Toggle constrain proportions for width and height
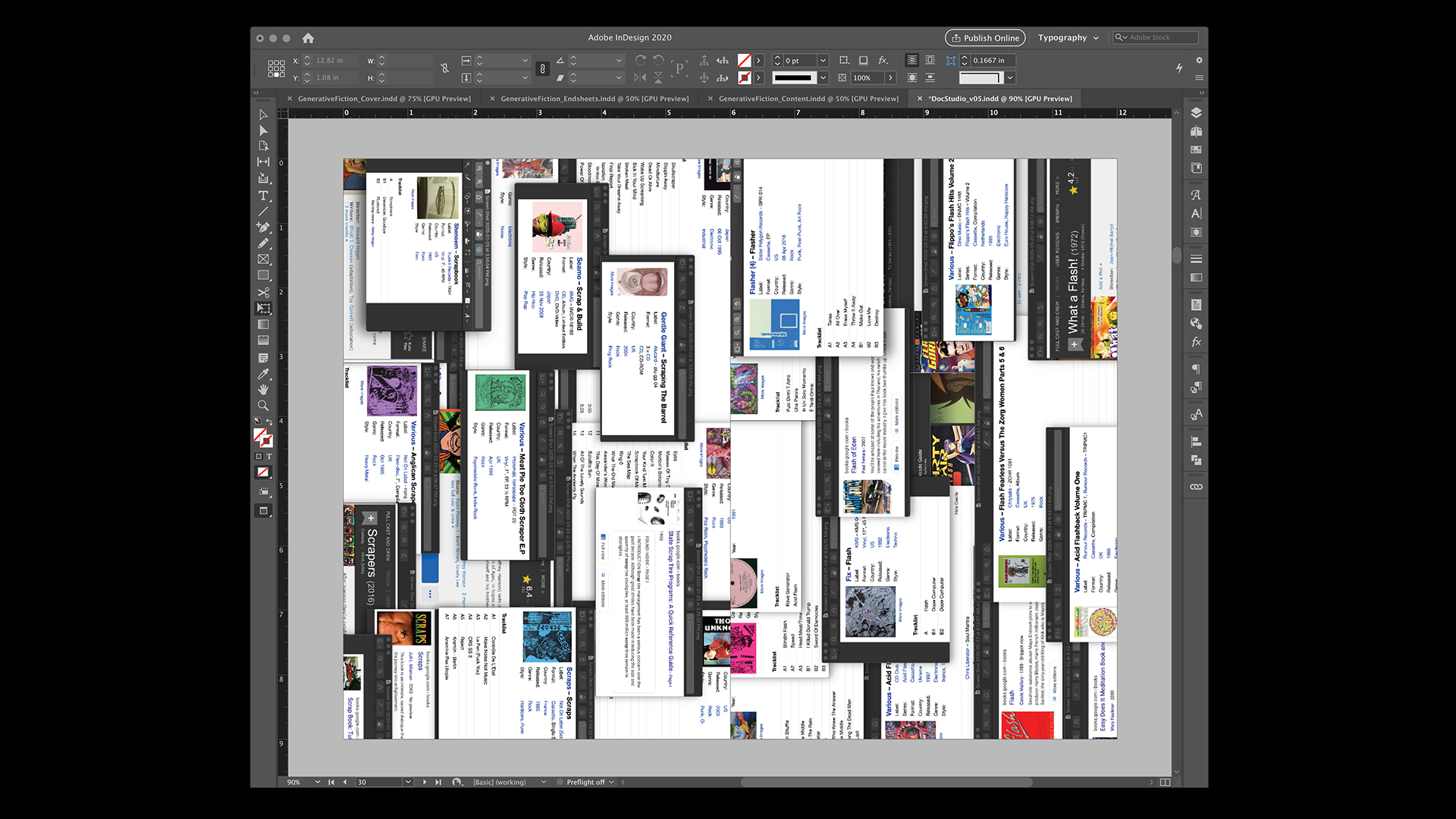The width and height of the screenshot is (1456, 819). coord(445,68)
